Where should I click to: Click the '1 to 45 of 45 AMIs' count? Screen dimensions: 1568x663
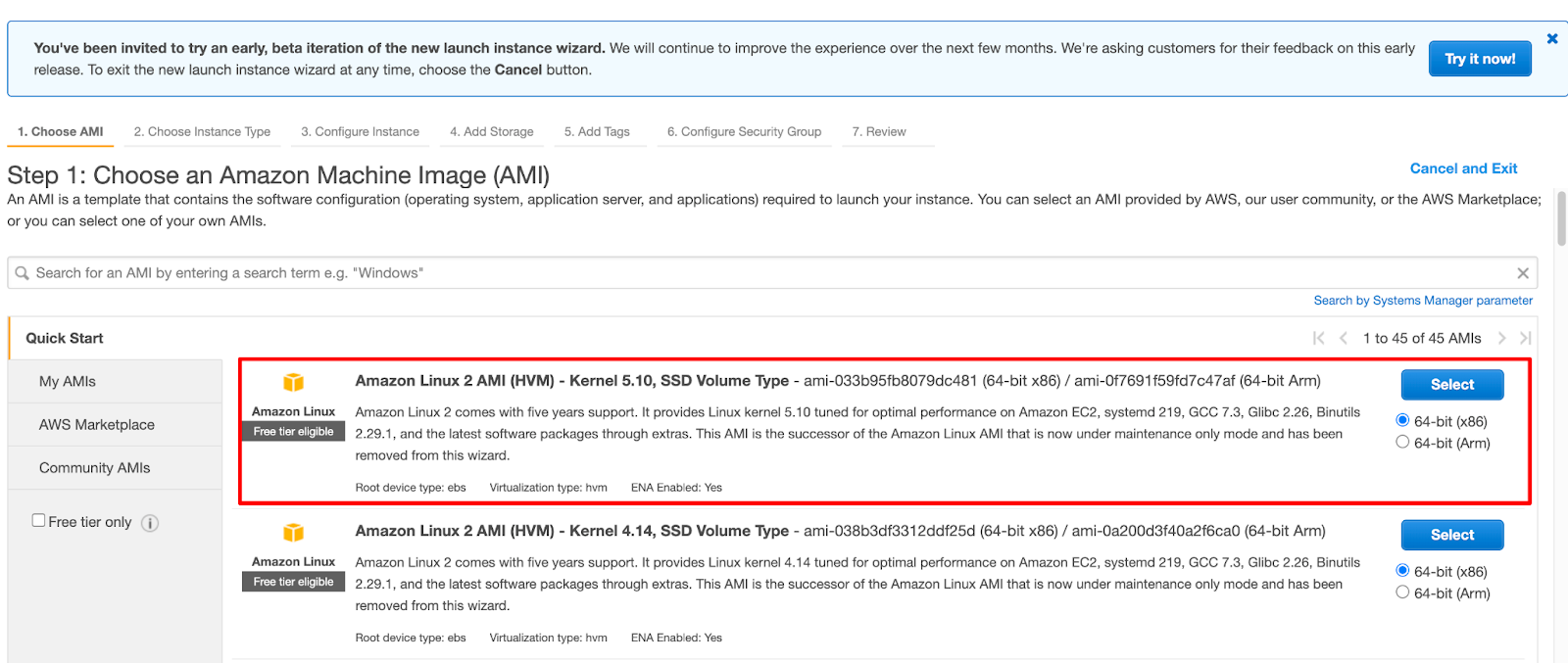pos(1422,338)
